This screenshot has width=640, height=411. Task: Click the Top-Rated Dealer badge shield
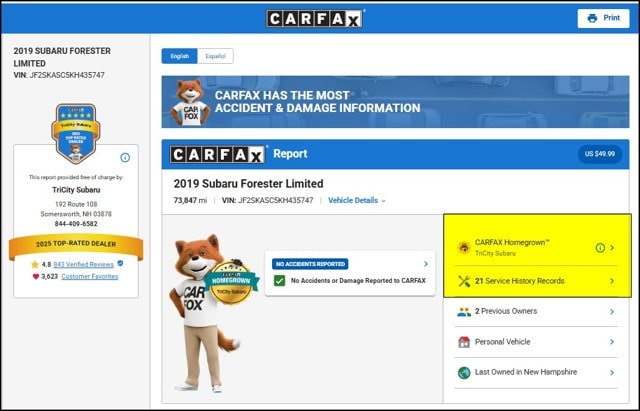(76, 133)
